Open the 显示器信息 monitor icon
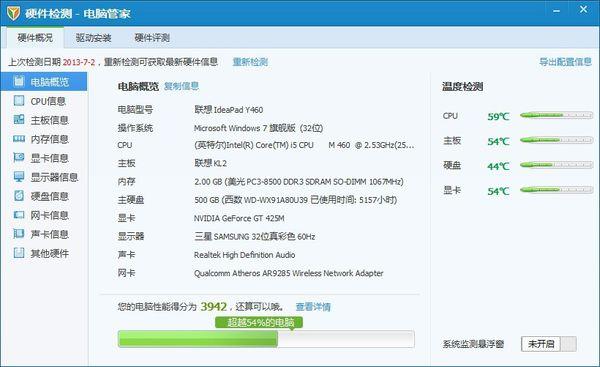The height and width of the screenshot is (367, 600). pos(19,176)
